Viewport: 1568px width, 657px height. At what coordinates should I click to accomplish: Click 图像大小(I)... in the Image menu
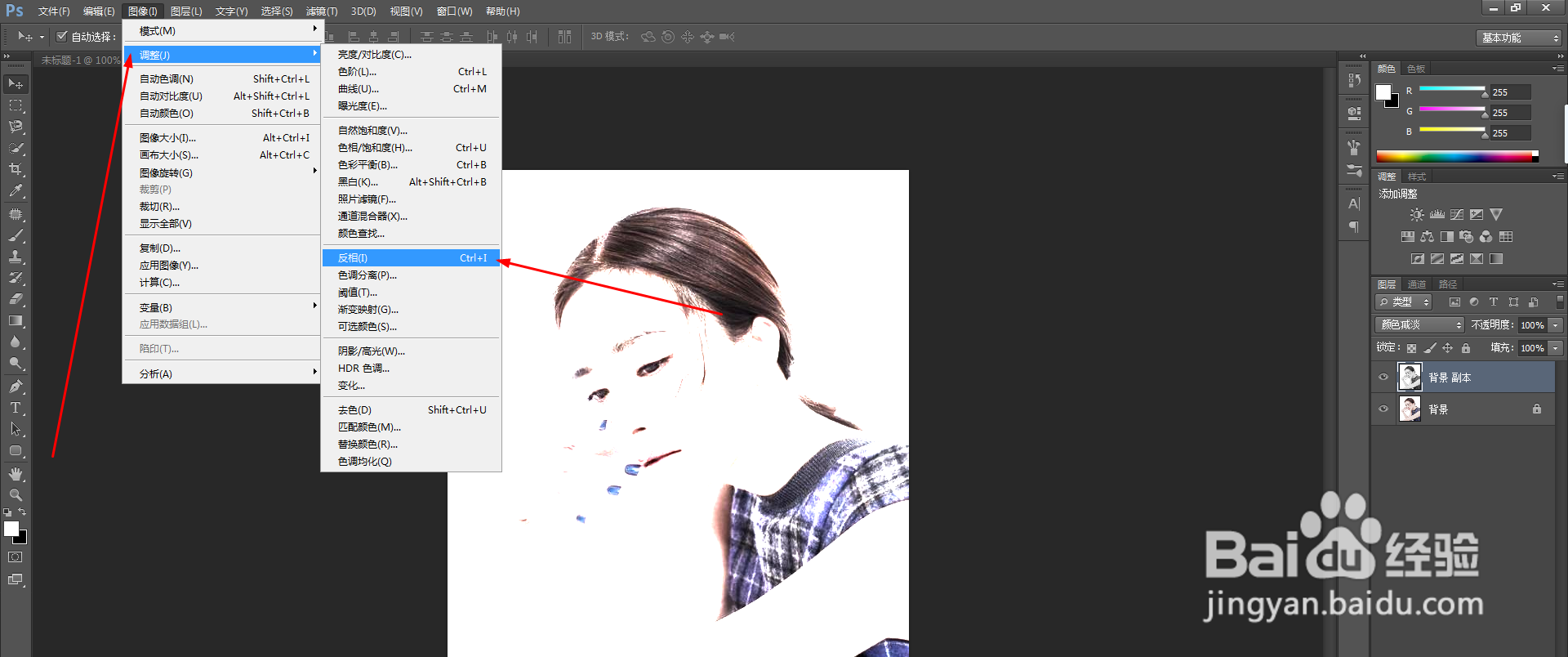tap(221, 138)
